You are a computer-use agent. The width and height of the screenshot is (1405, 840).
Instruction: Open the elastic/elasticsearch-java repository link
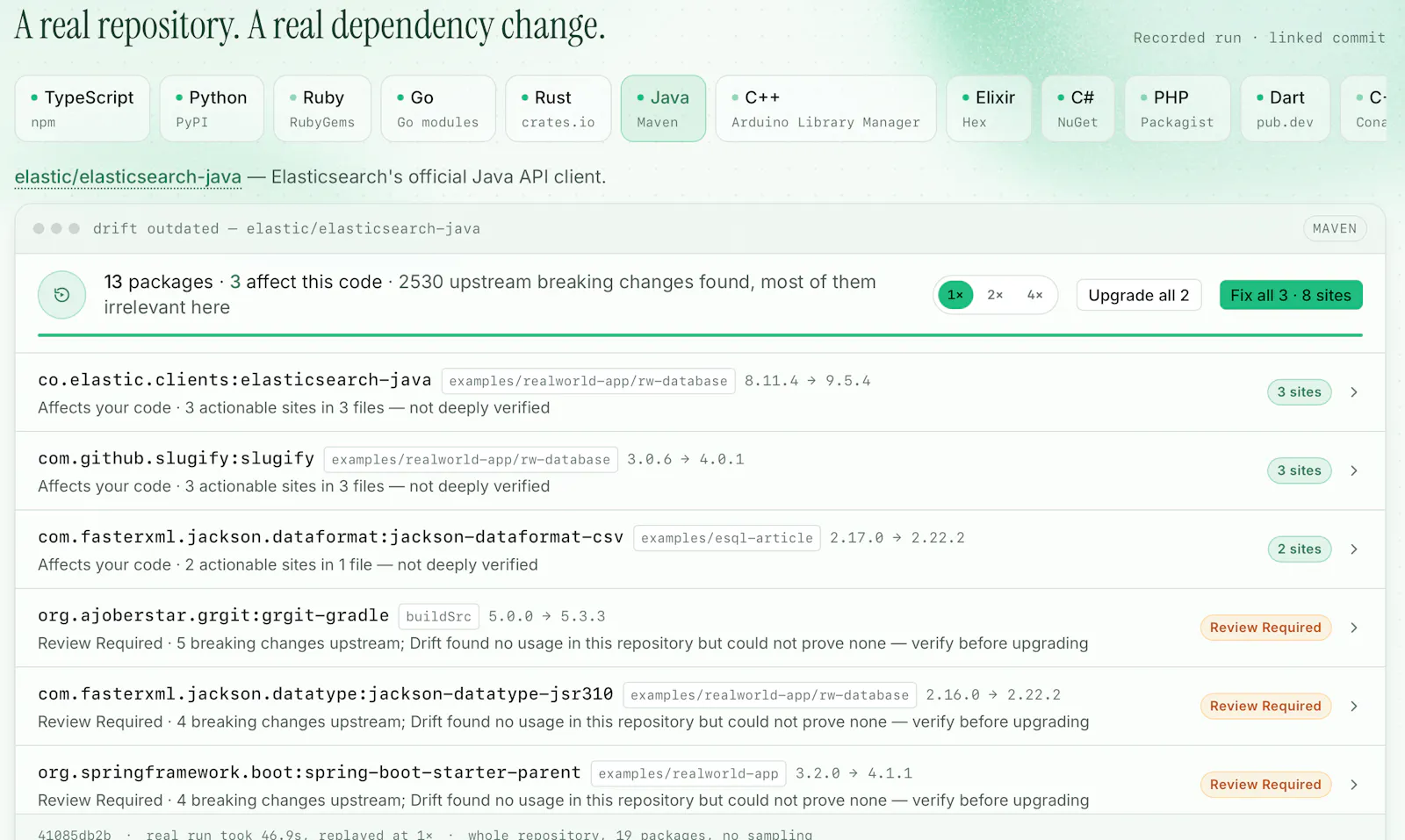(128, 176)
